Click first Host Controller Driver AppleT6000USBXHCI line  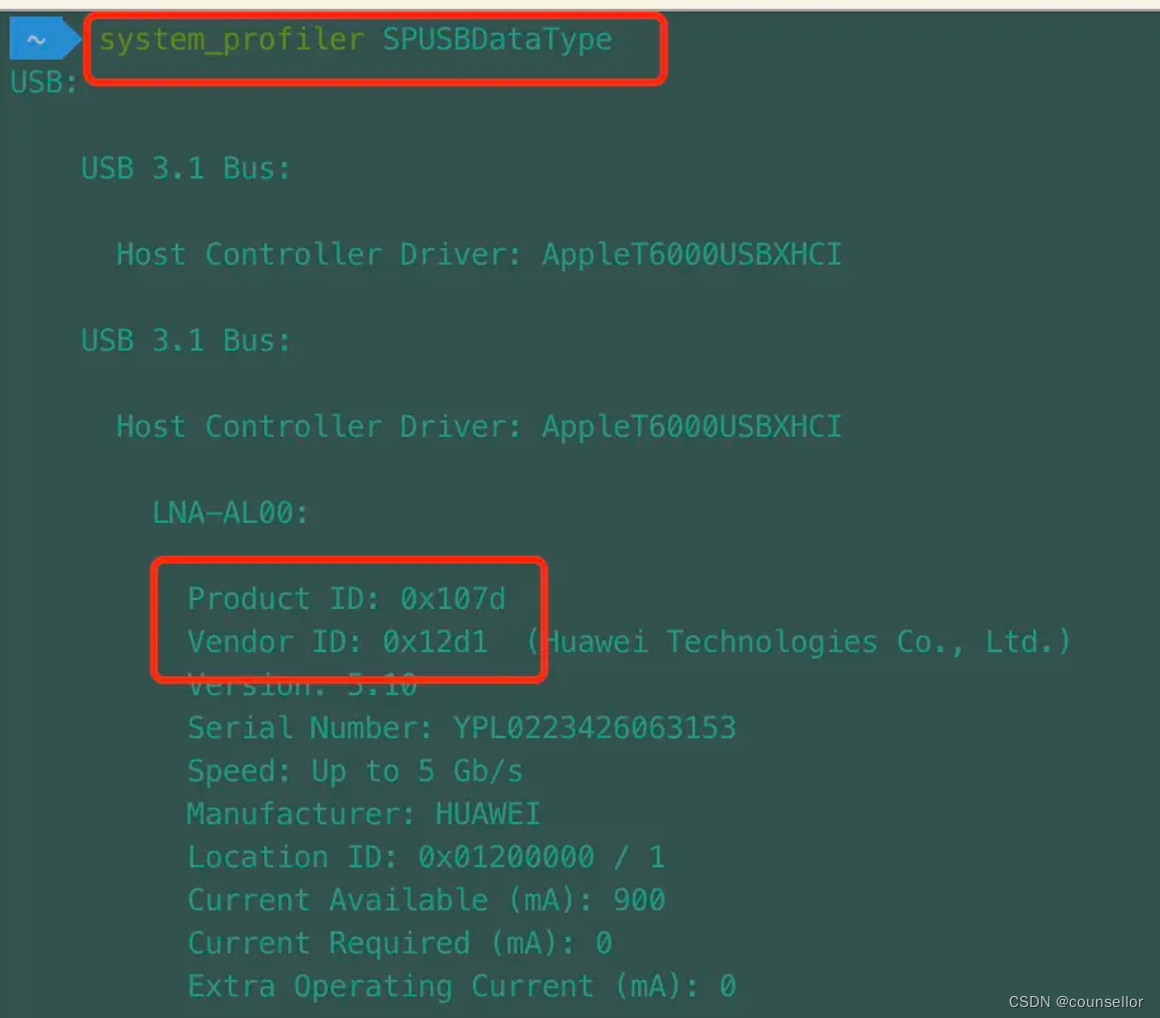479,254
